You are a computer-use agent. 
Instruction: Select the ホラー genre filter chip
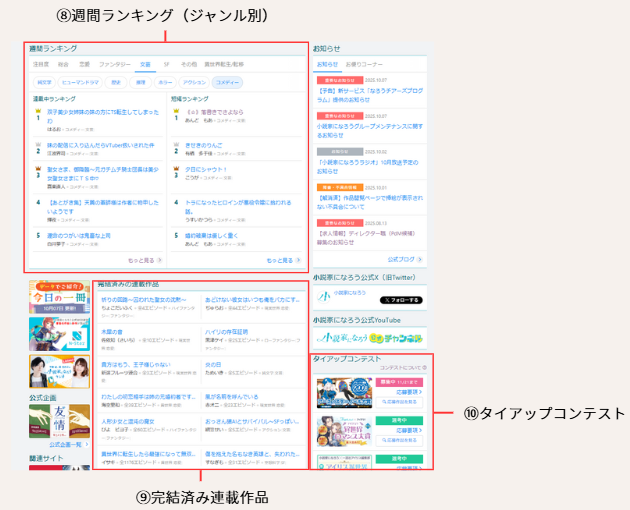click(164, 82)
